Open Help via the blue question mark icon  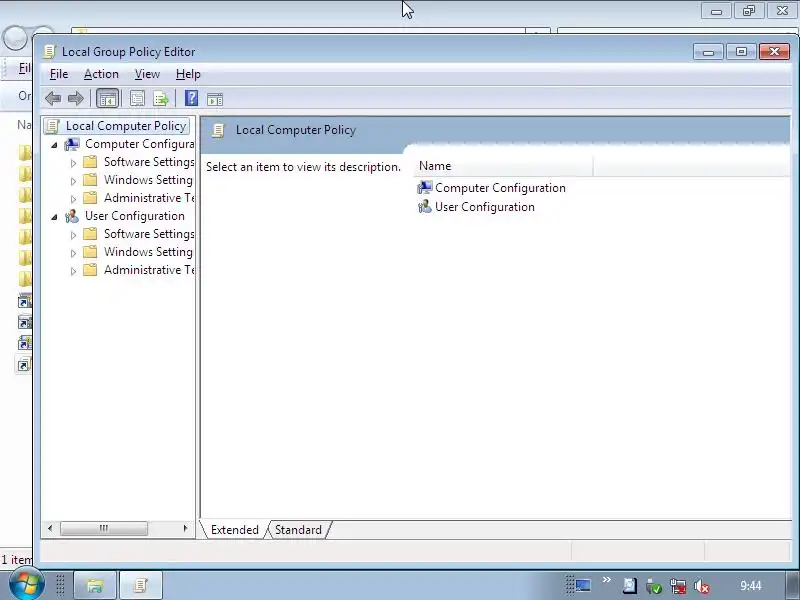point(191,98)
